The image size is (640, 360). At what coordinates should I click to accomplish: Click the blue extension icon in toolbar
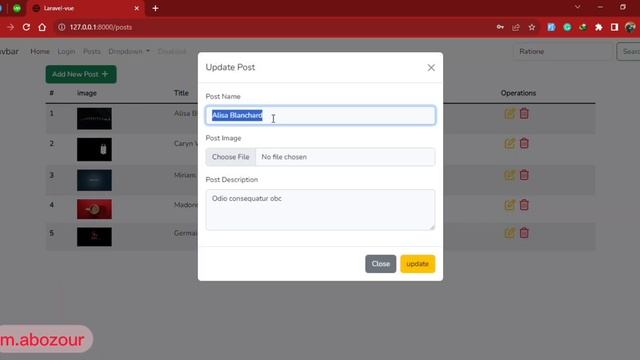pyautogui.click(x=551, y=27)
